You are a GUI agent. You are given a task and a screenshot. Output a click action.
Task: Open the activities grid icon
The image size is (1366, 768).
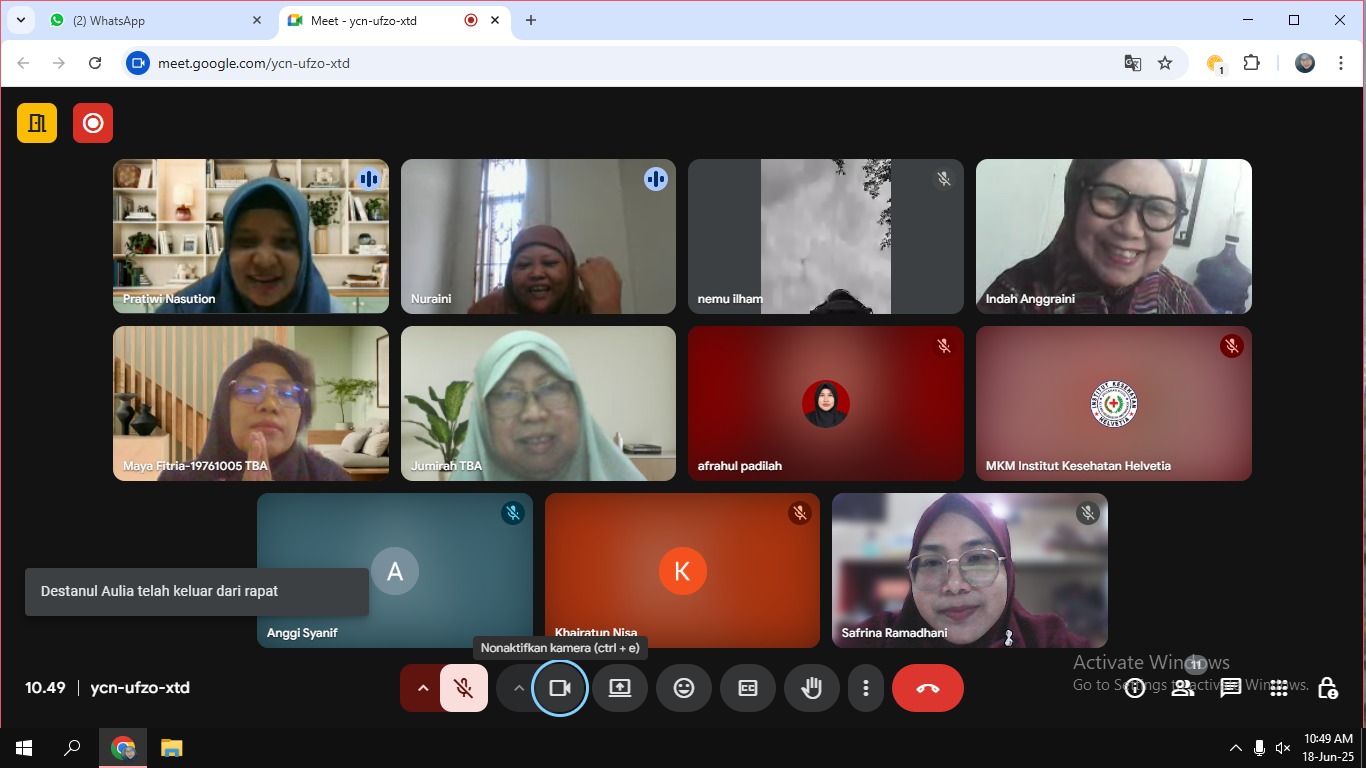1279,688
